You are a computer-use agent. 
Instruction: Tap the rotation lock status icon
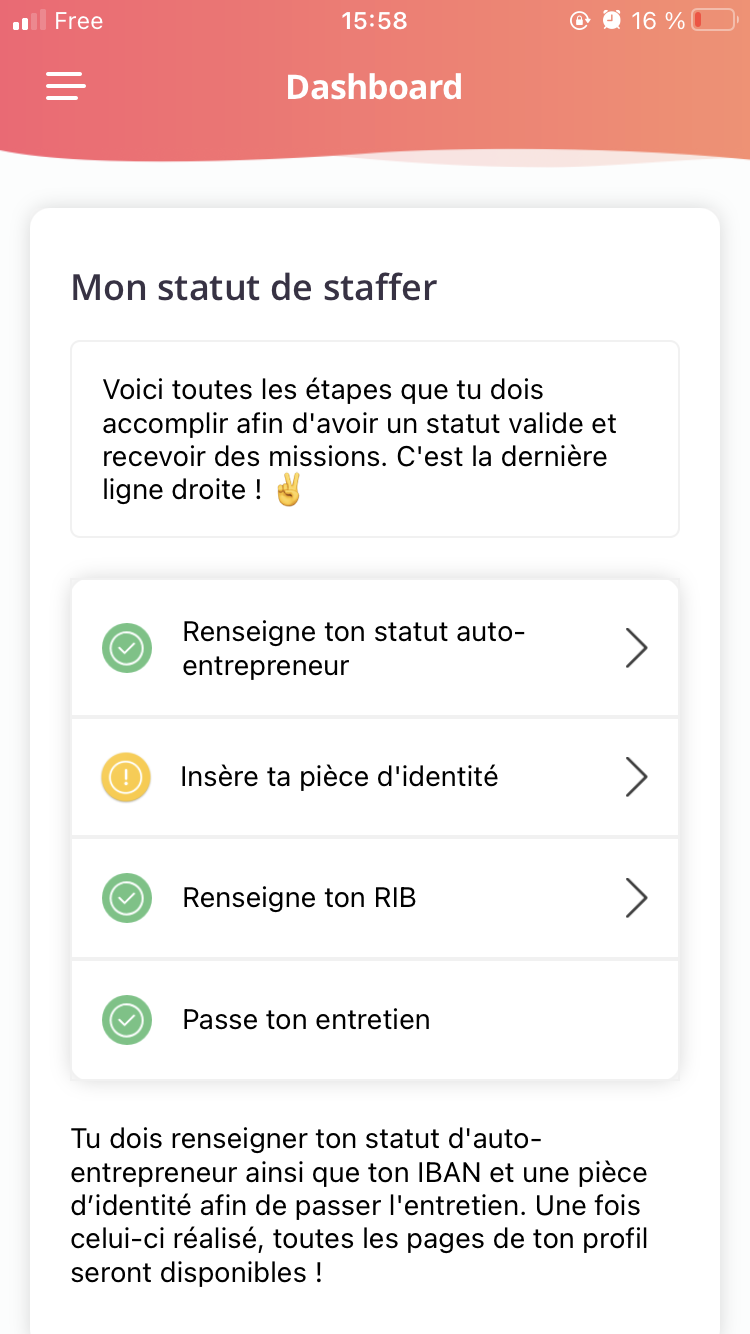[x=580, y=20]
